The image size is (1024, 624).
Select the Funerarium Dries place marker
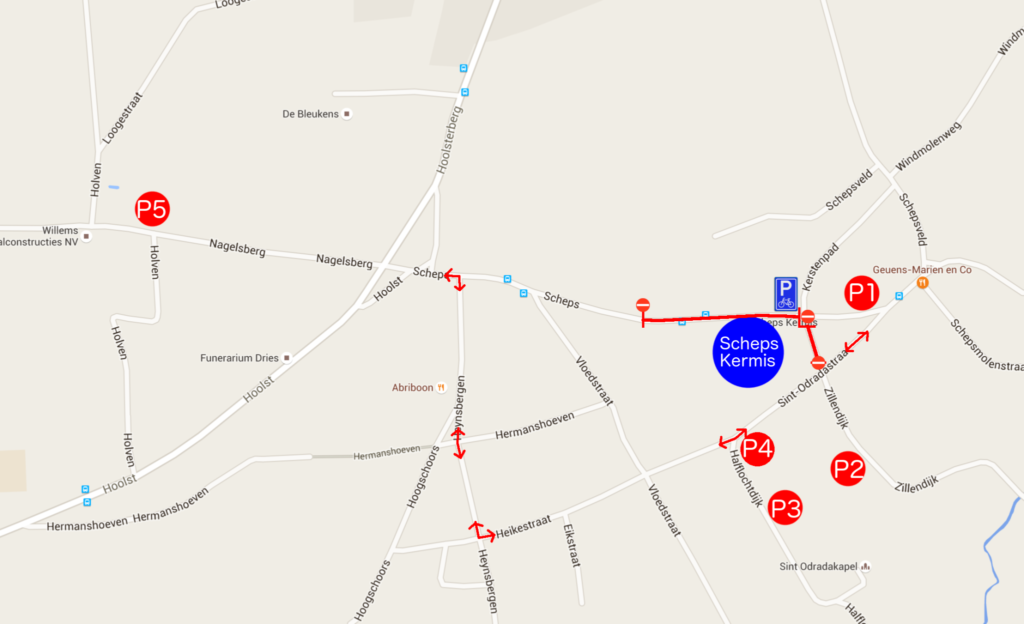(x=286, y=358)
